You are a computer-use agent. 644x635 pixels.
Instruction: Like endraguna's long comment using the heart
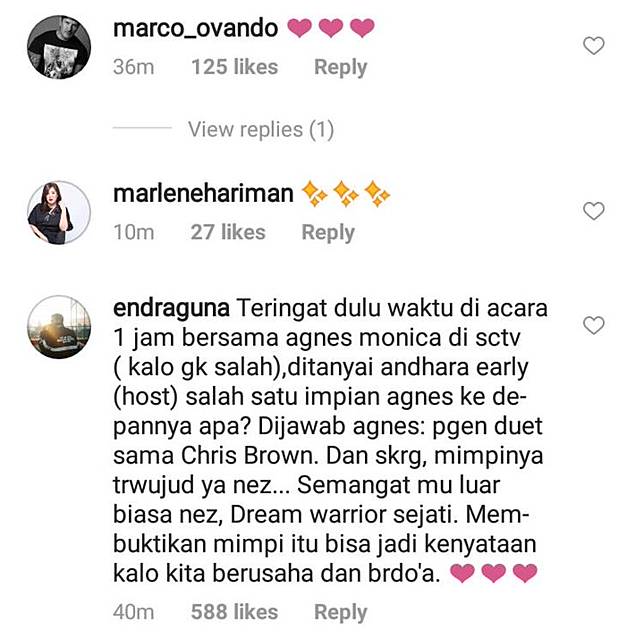coord(593,325)
